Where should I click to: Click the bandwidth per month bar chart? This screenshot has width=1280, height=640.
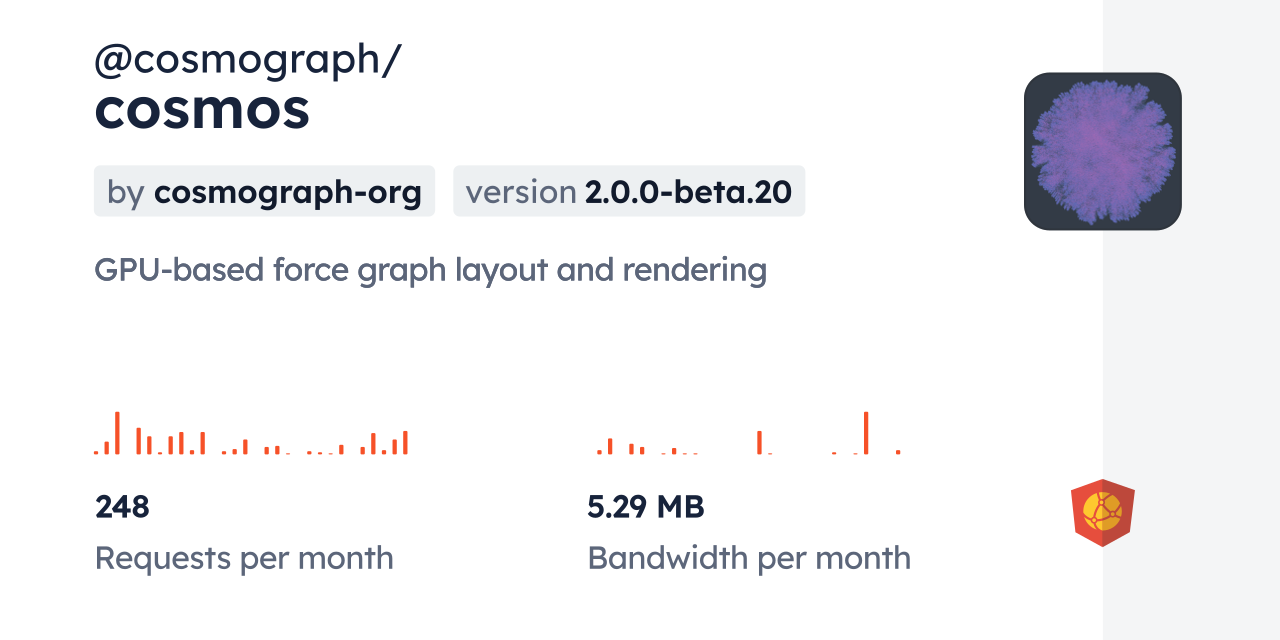pos(749,434)
